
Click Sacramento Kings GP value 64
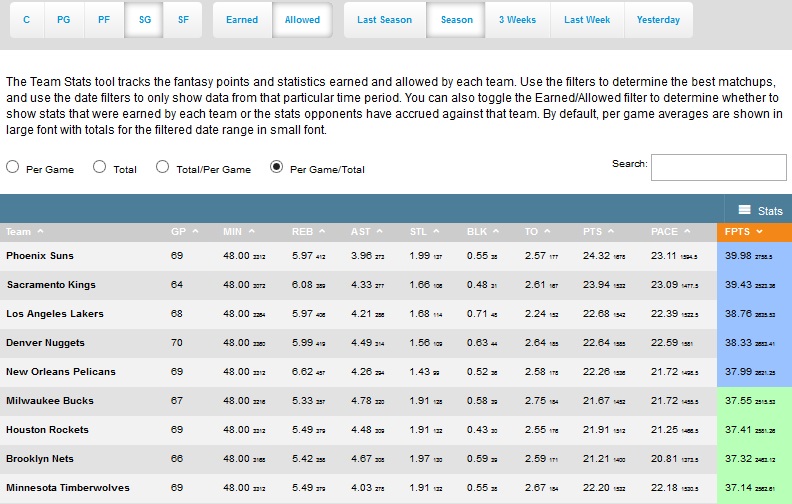(177, 284)
